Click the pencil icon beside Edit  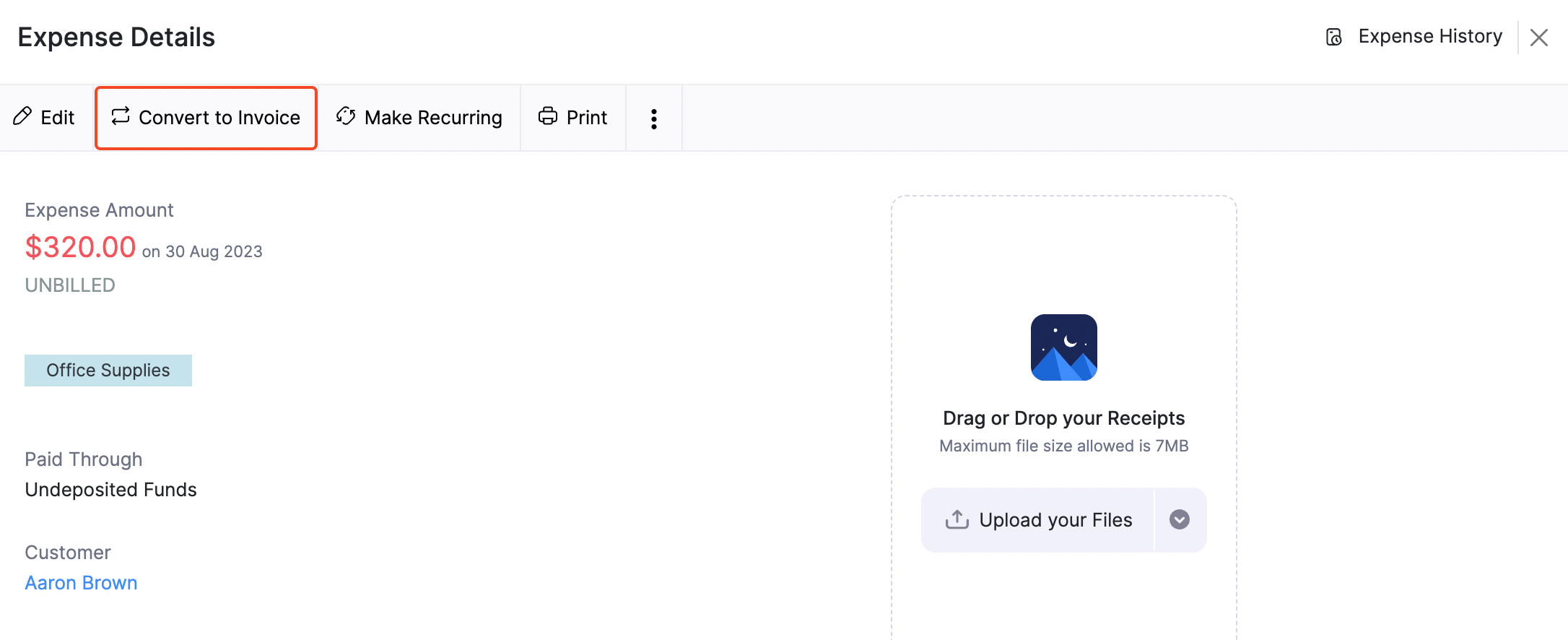pyautogui.click(x=22, y=116)
